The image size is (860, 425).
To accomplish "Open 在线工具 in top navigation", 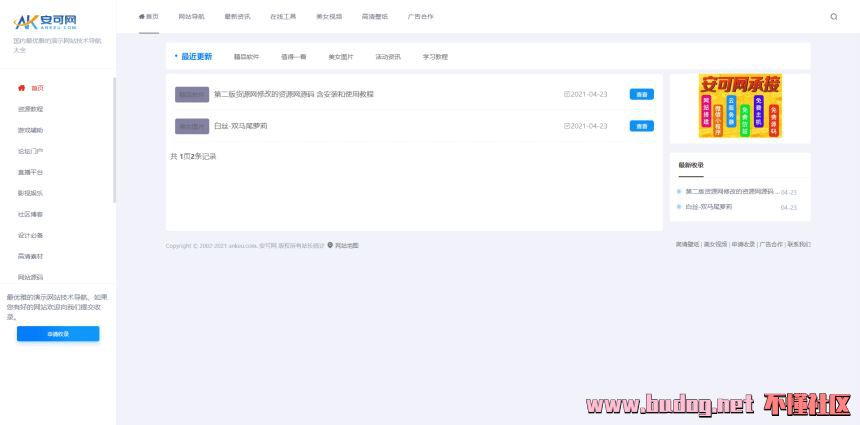I will [283, 16].
